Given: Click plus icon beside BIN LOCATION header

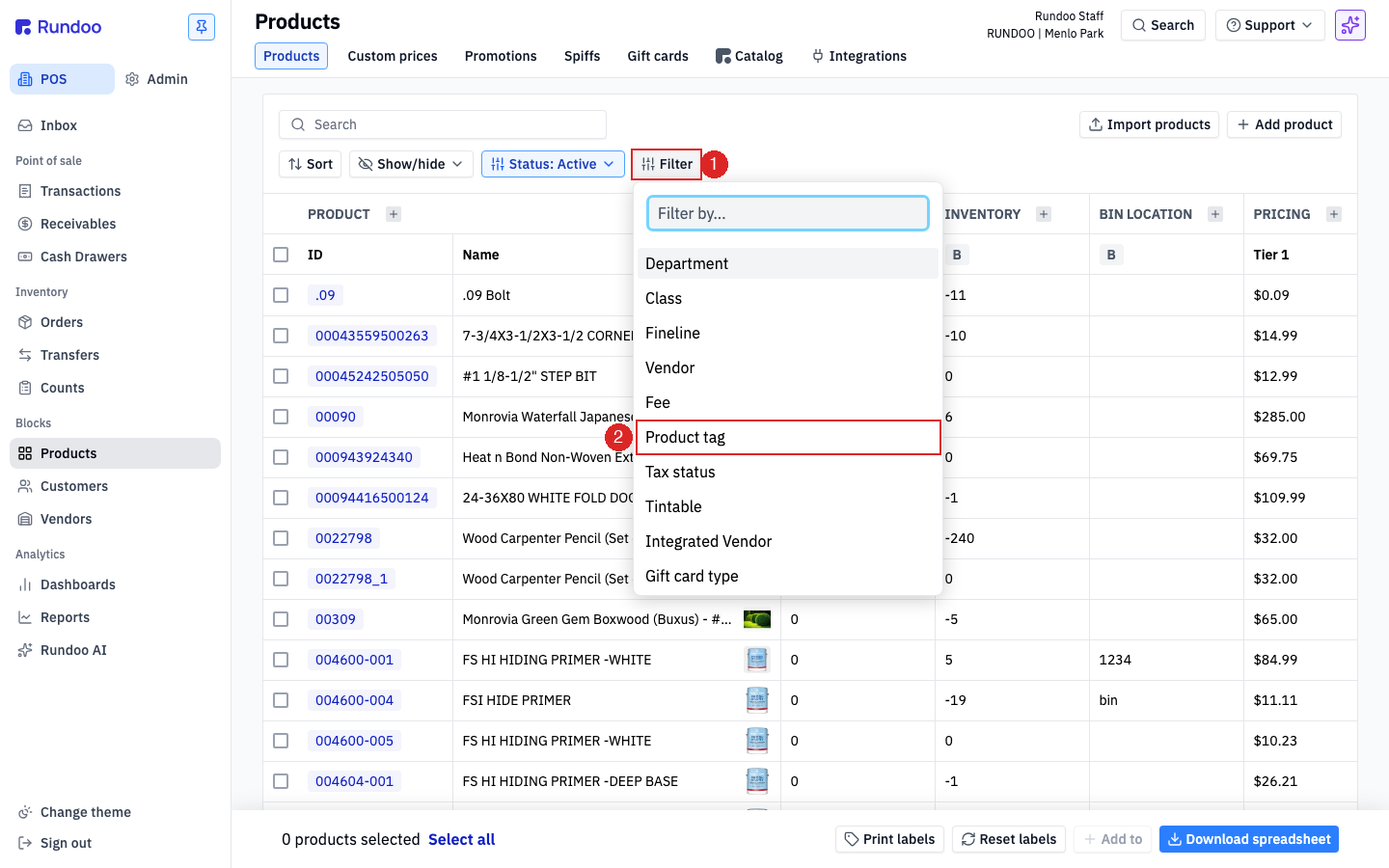Looking at the screenshot, I should click(1215, 214).
